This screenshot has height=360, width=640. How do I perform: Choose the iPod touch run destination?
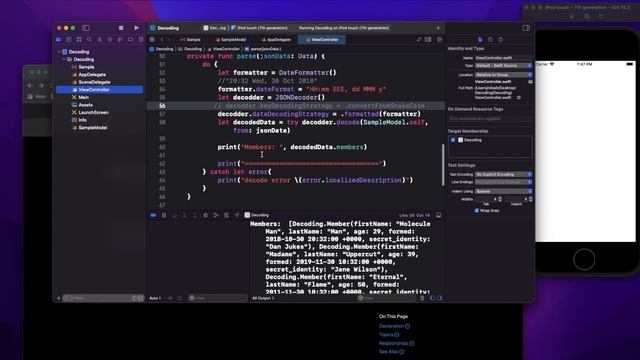coord(260,28)
